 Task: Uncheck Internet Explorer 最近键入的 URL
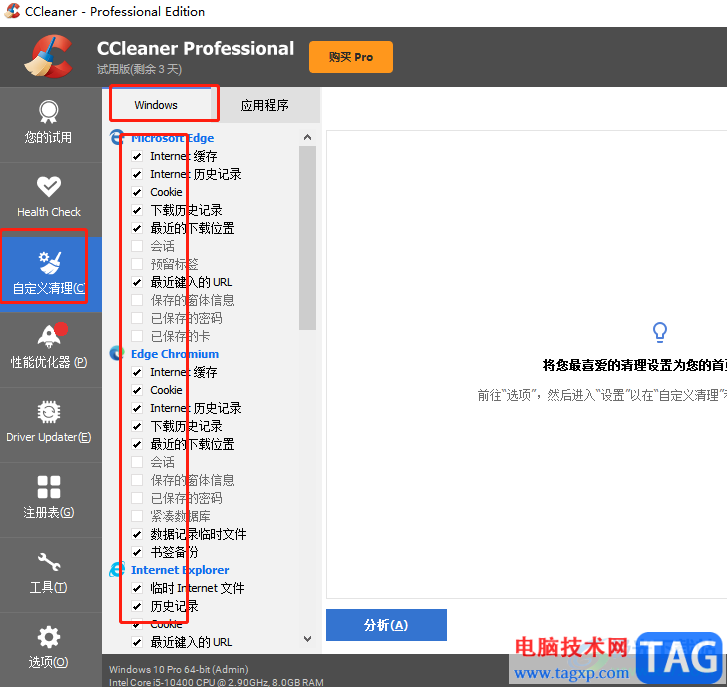[x=137, y=642]
